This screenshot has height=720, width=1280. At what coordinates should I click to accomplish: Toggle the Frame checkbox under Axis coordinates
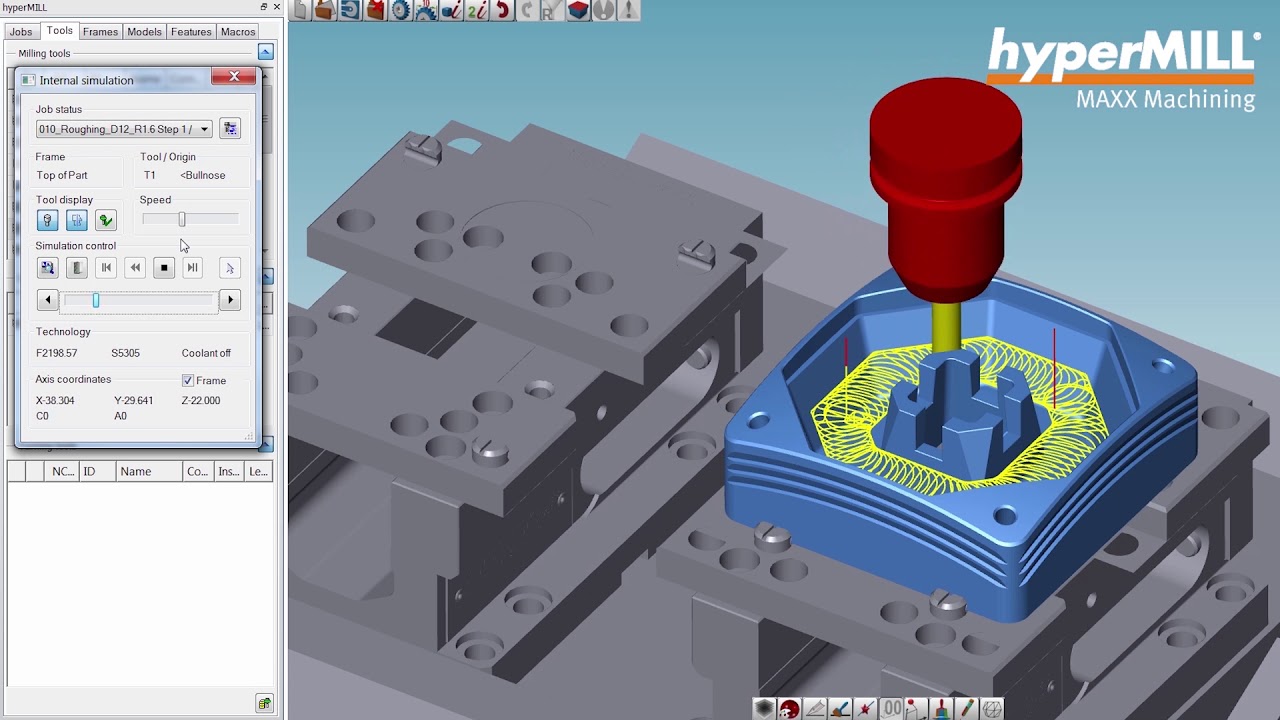[187, 380]
